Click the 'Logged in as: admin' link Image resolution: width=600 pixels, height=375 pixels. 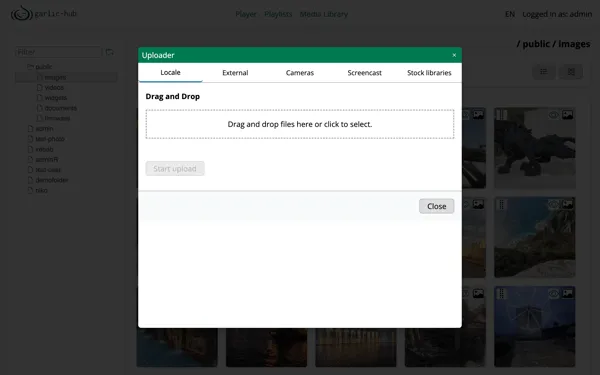pyautogui.click(x=557, y=14)
